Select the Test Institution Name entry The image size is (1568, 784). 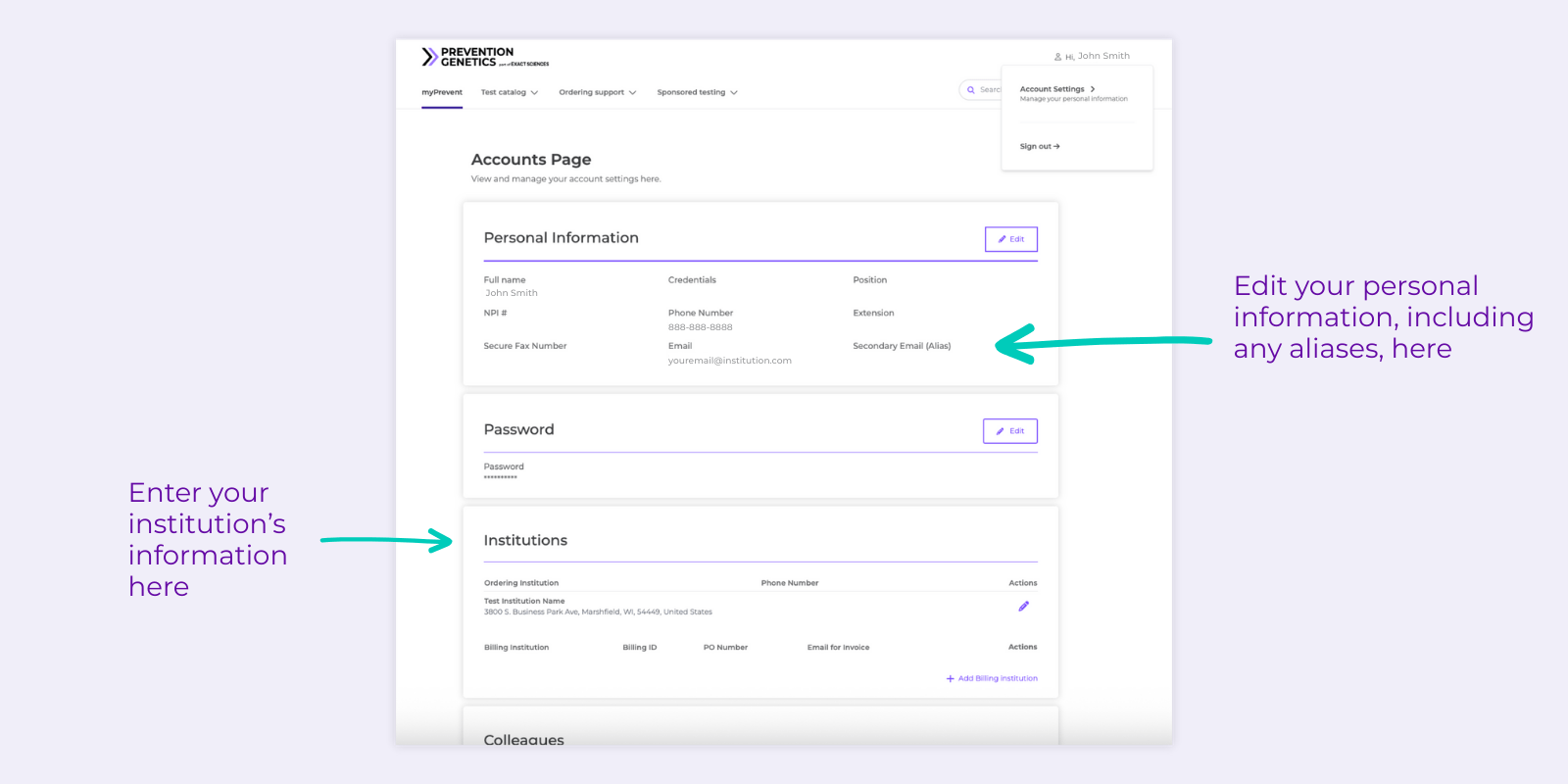pyautogui.click(x=524, y=601)
